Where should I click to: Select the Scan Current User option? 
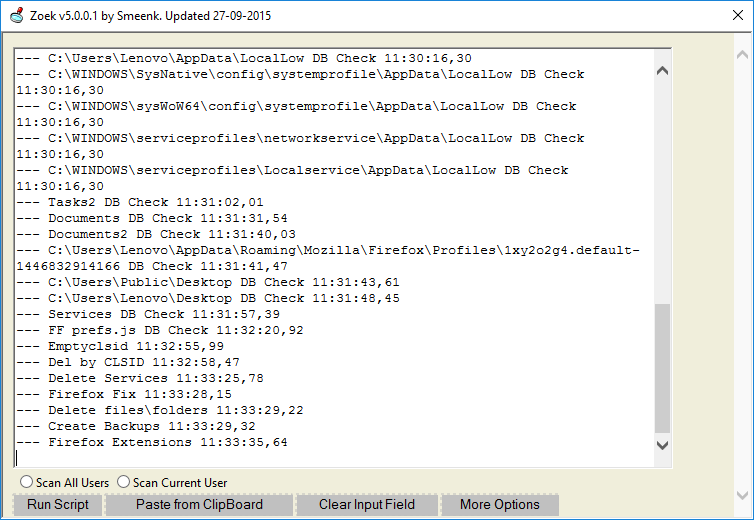click(124, 482)
